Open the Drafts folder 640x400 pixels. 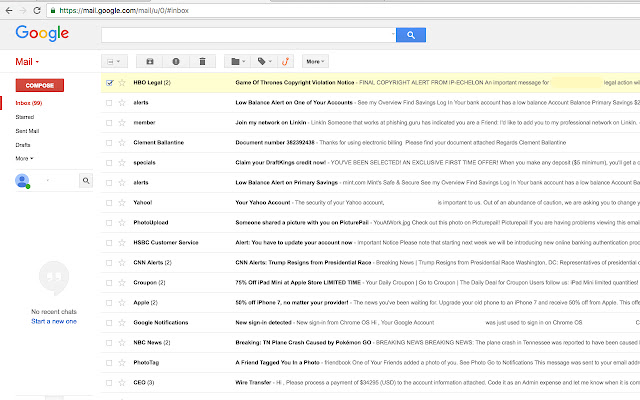pyautogui.click(x=23, y=145)
